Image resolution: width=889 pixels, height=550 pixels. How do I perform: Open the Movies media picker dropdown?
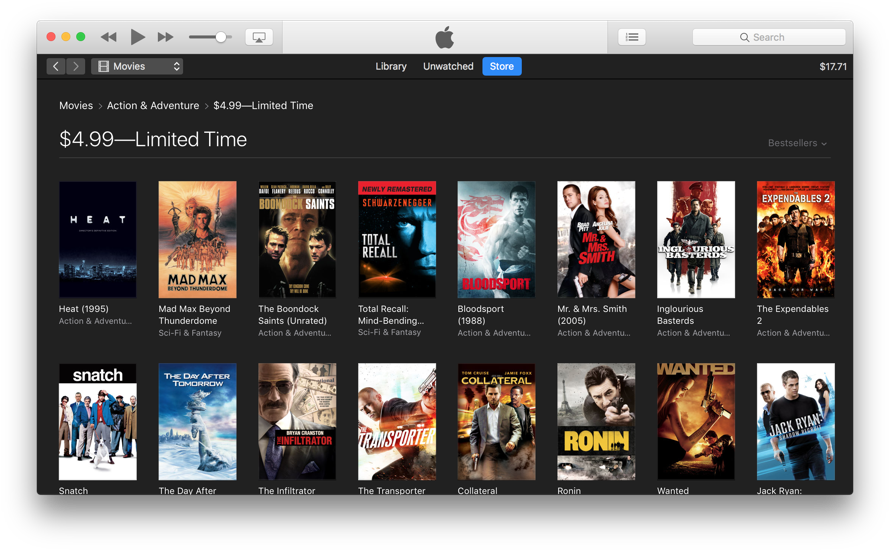click(137, 66)
